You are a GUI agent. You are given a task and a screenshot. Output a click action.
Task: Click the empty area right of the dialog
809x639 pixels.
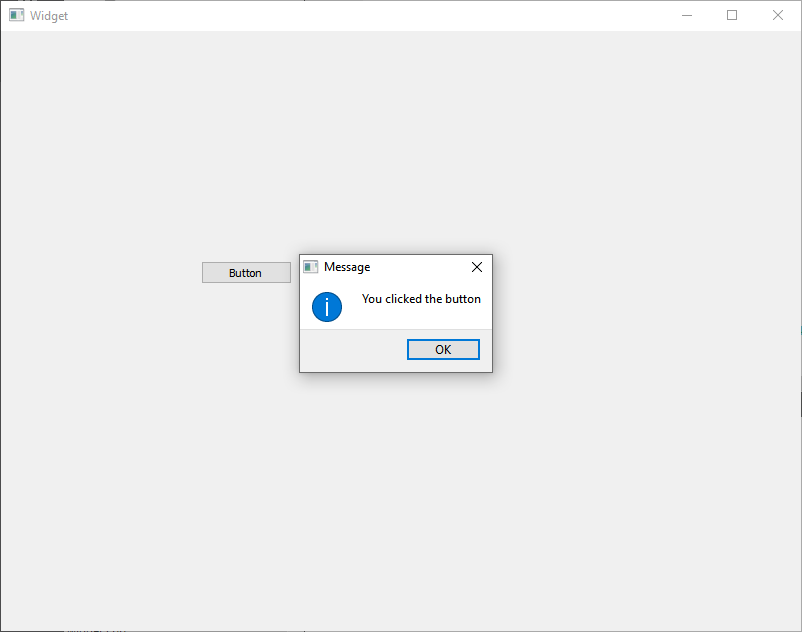pyautogui.click(x=640, y=310)
